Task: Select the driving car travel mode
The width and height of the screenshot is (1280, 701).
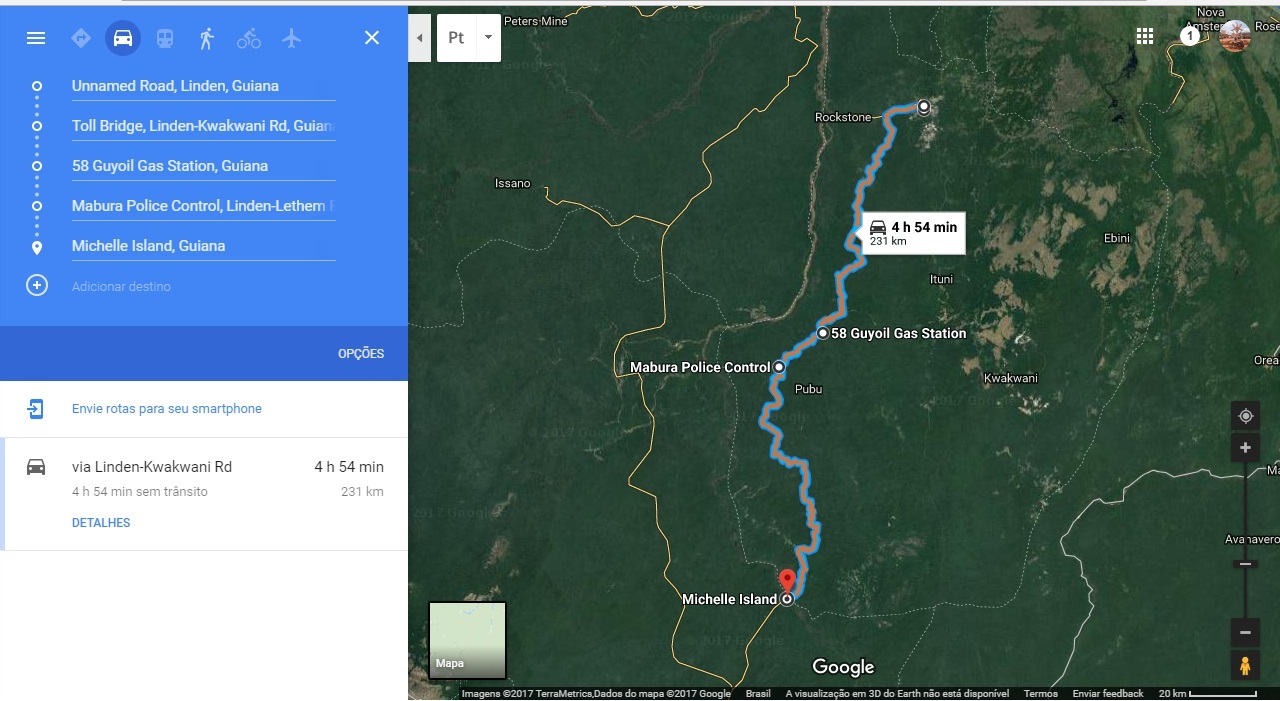Action: [x=123, y=38]
